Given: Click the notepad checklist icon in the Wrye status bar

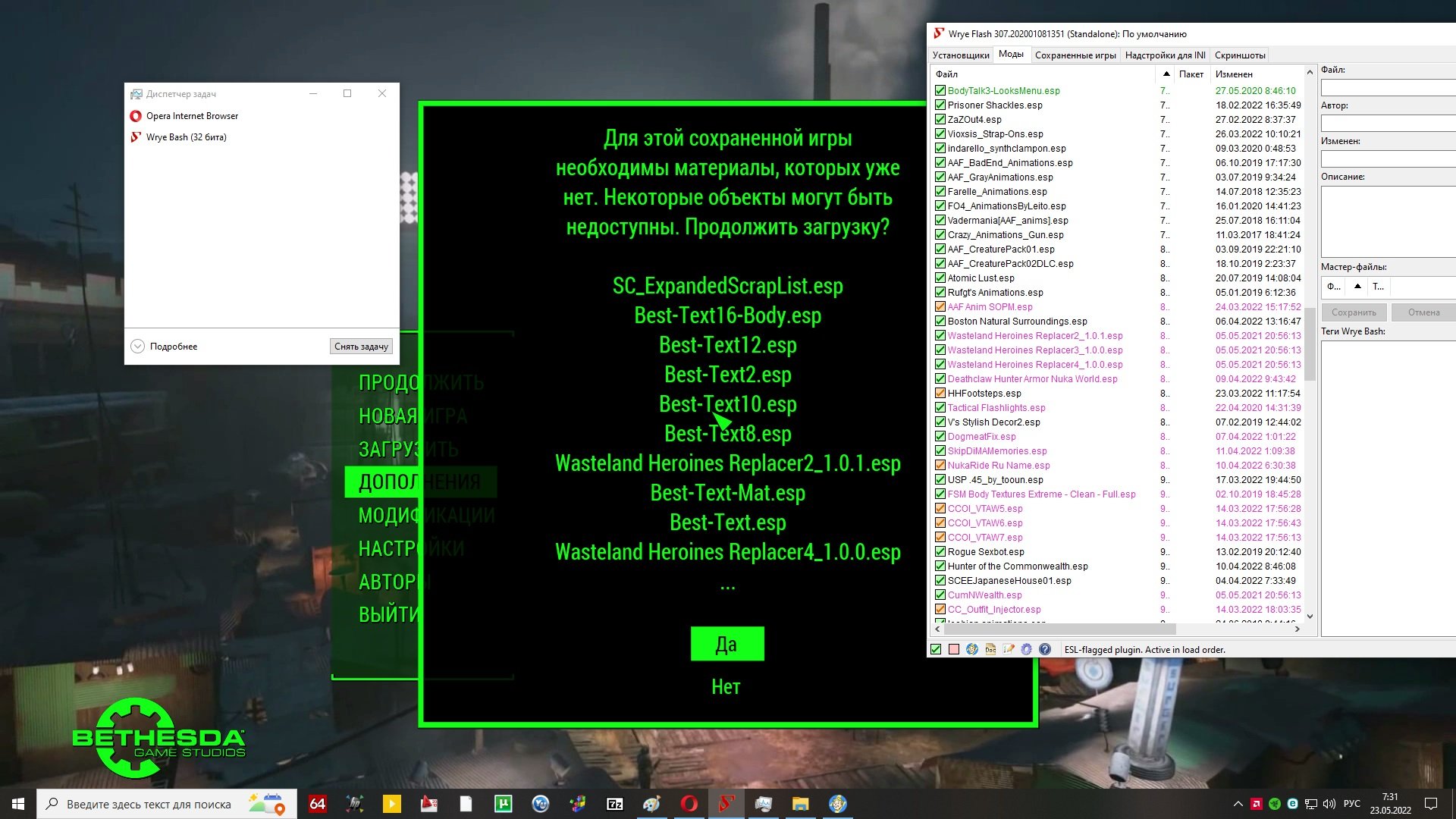Looking at the screenshot, I should click(x=1009, y=649).
